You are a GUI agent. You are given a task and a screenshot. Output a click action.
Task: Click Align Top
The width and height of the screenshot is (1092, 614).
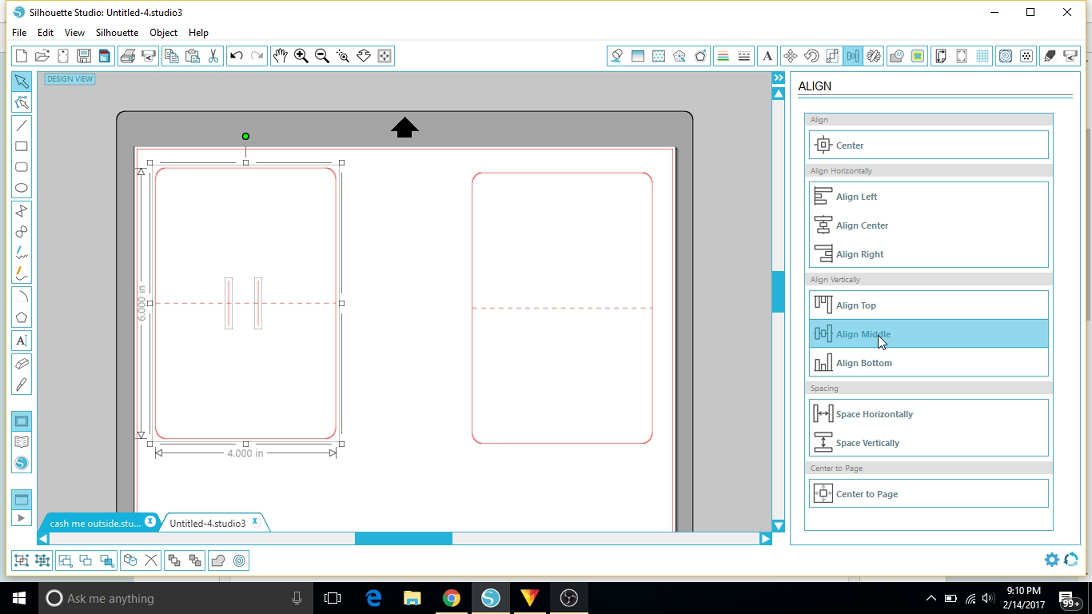pos(928,305)
